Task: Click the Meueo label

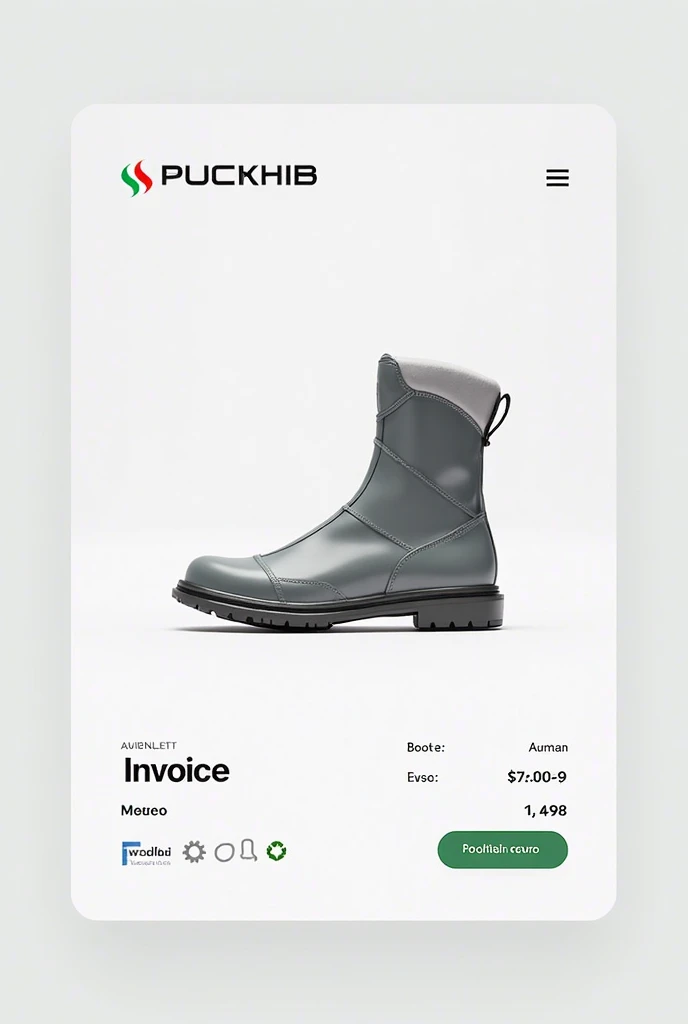Action: pos(144,810)
